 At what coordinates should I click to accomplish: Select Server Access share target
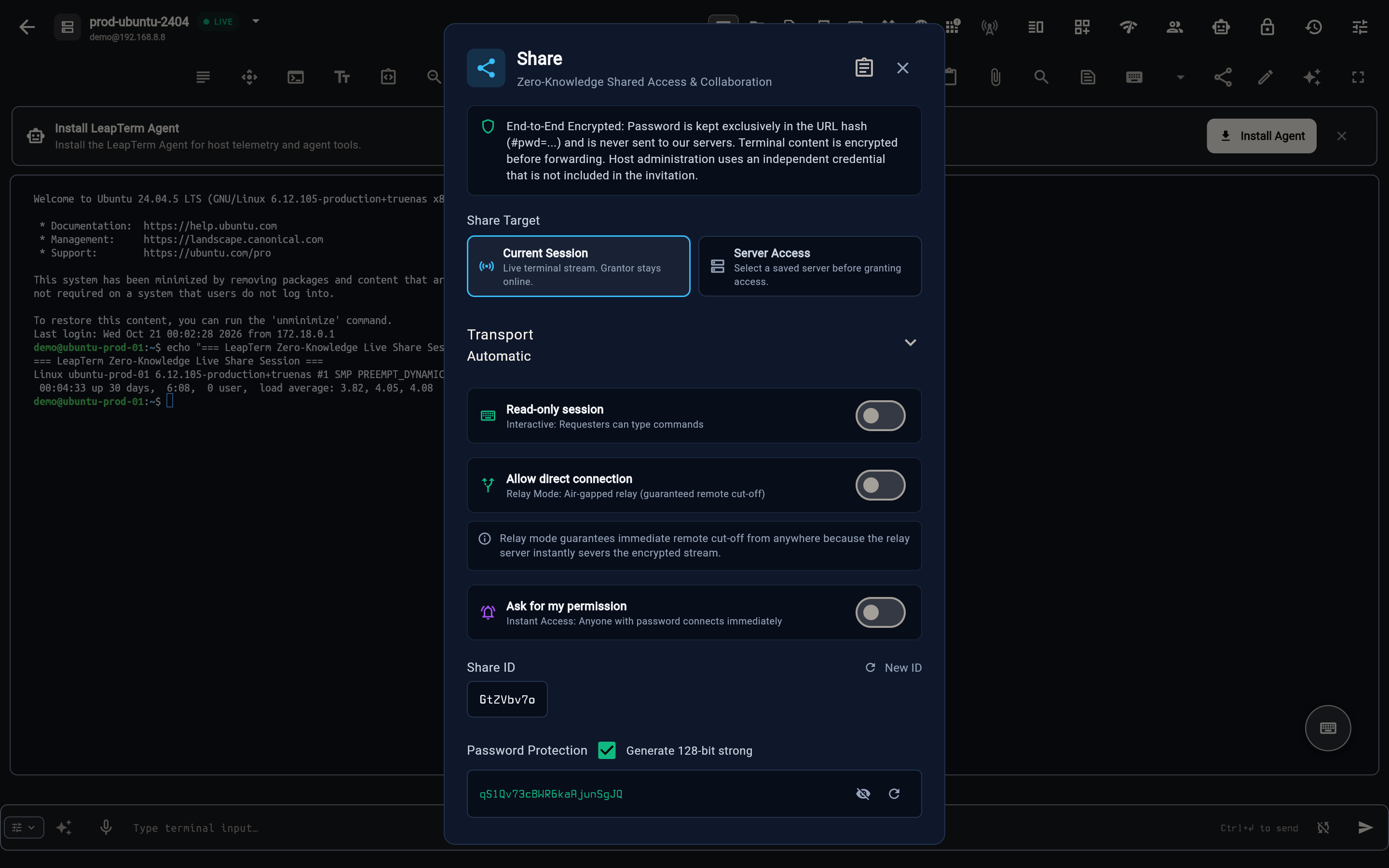tap(810, 266)
